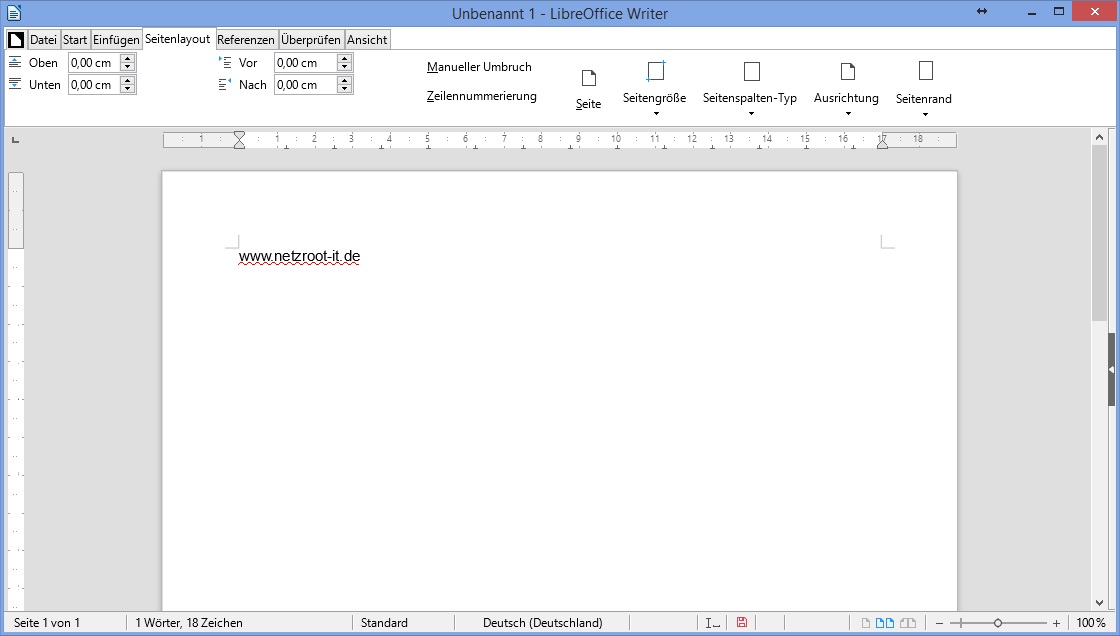Image resolution: width=1120 pixels, height=636 pixels.
Task: Toggle the insert mode status icon
Action: coord(712,622)
